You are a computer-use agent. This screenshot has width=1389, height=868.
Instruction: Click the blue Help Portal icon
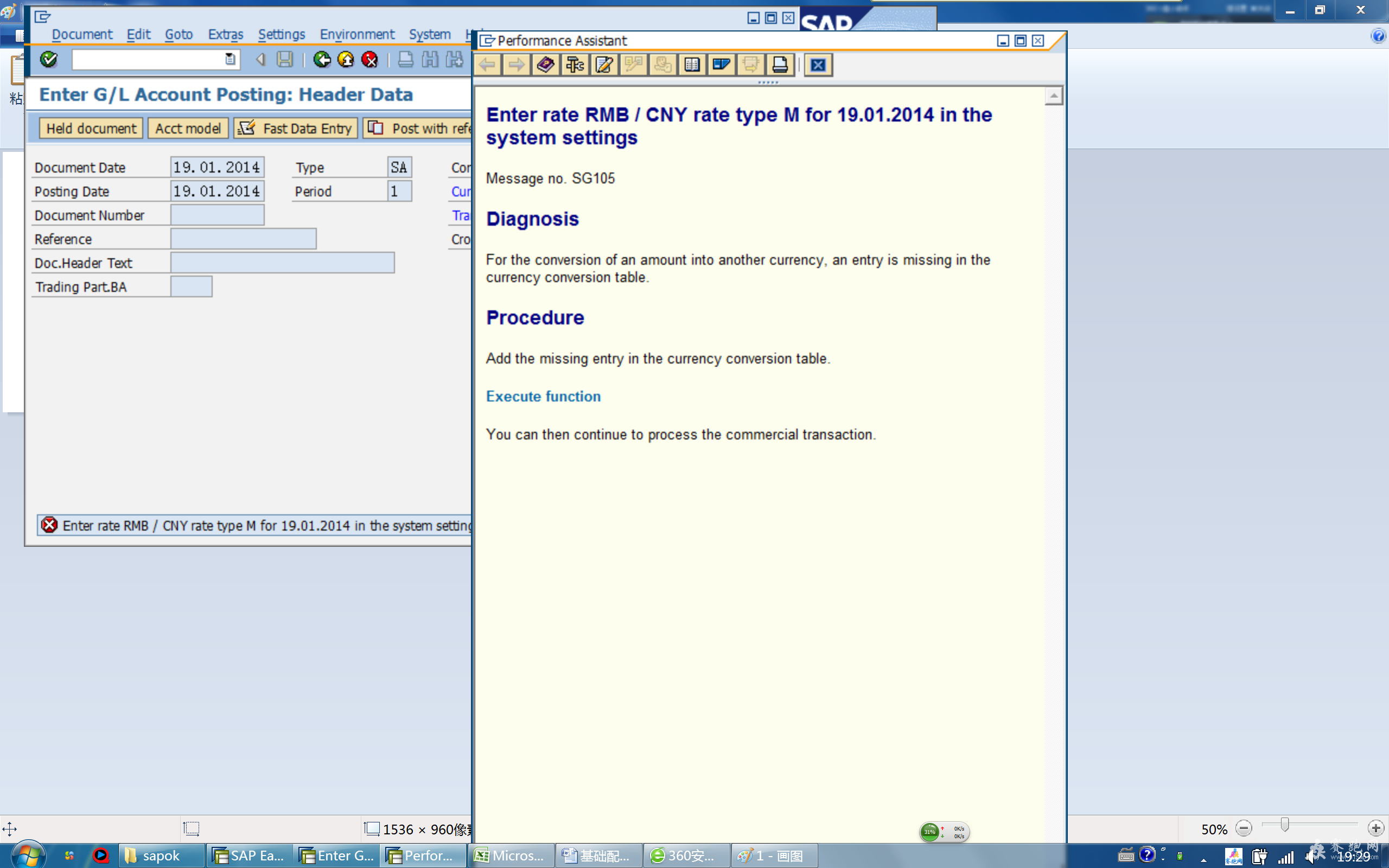pyautogui.click(x=721, y=65)
